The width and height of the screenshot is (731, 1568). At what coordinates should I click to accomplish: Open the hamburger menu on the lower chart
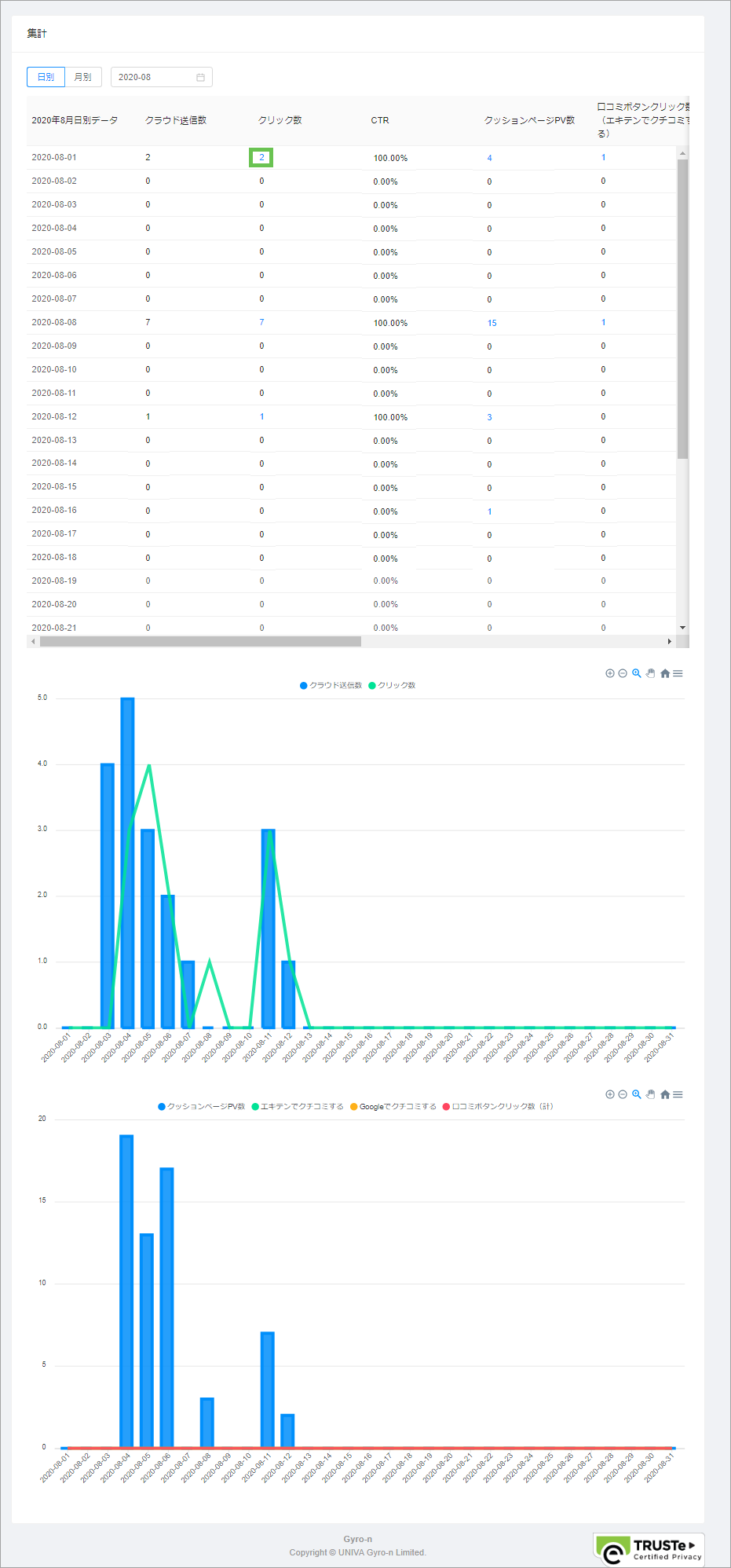(x=678, y=1094)
